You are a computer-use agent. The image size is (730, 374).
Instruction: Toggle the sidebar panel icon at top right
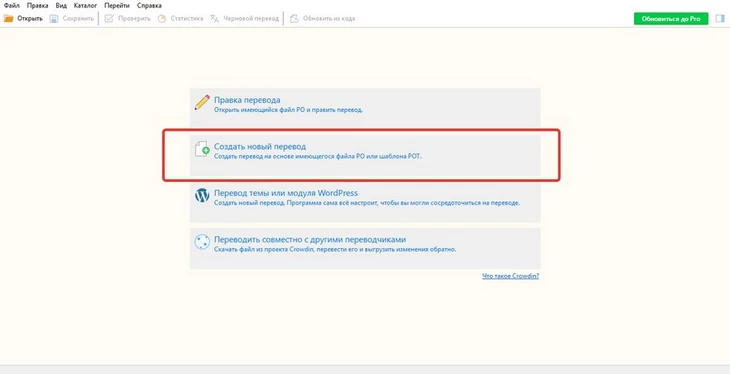click(x=720, y=19)
